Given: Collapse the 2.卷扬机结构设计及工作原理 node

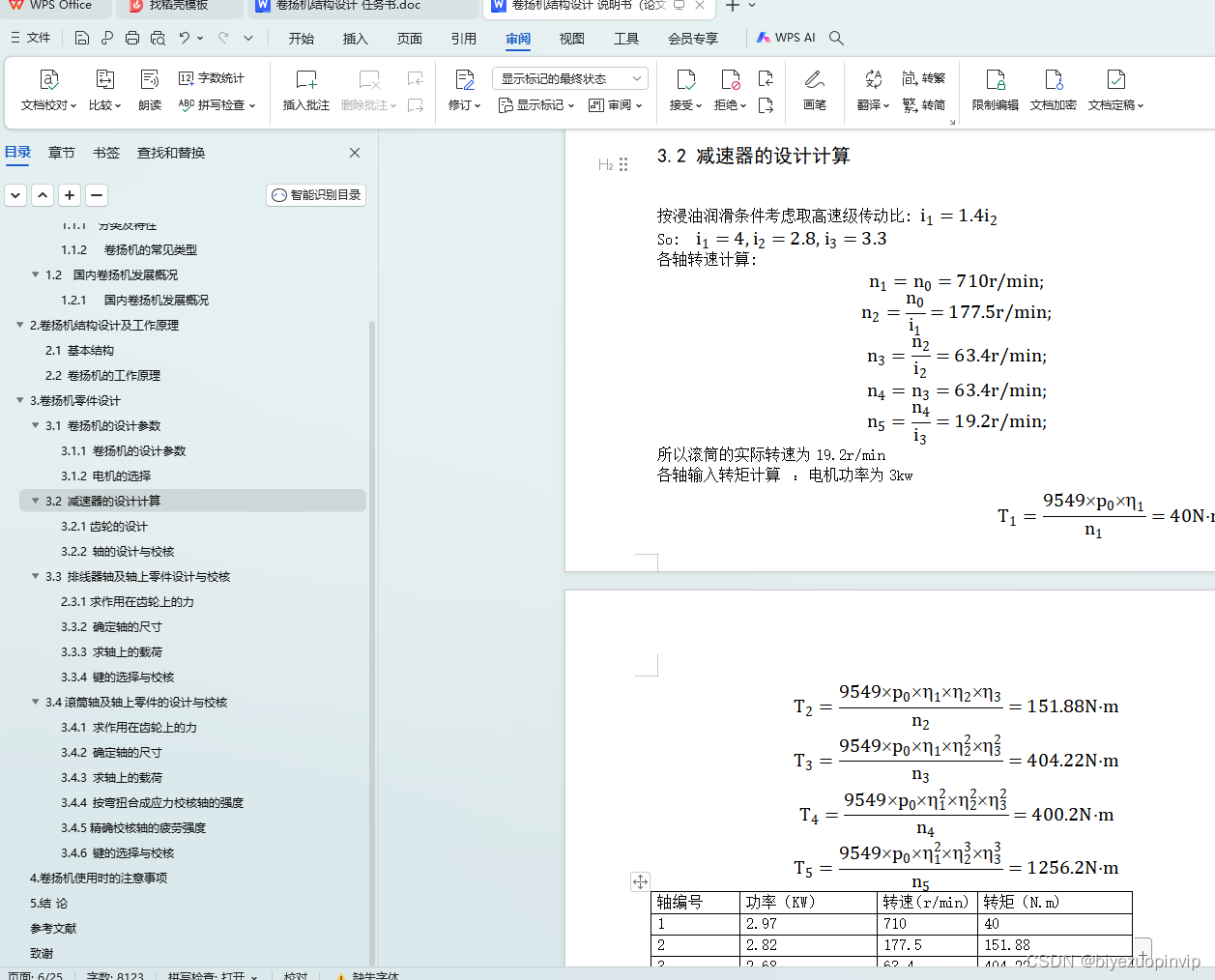Looking at the screenshot, I should pos(20,325).
